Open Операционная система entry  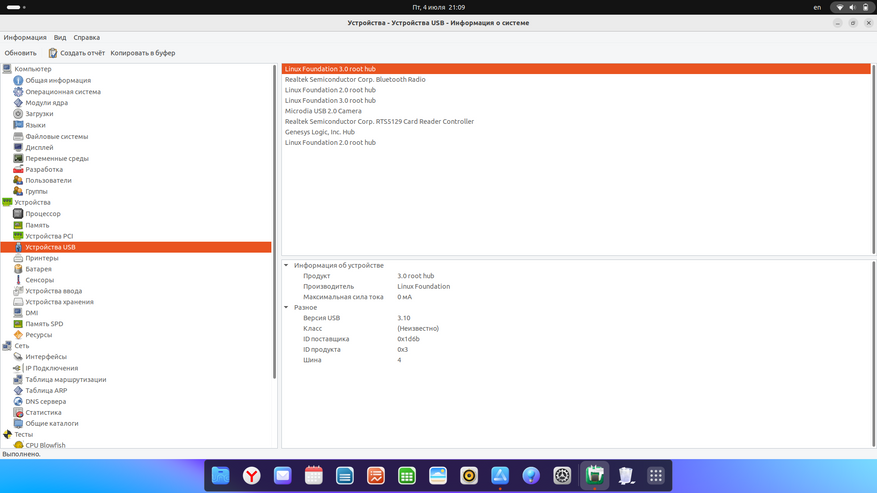(63, 91)
